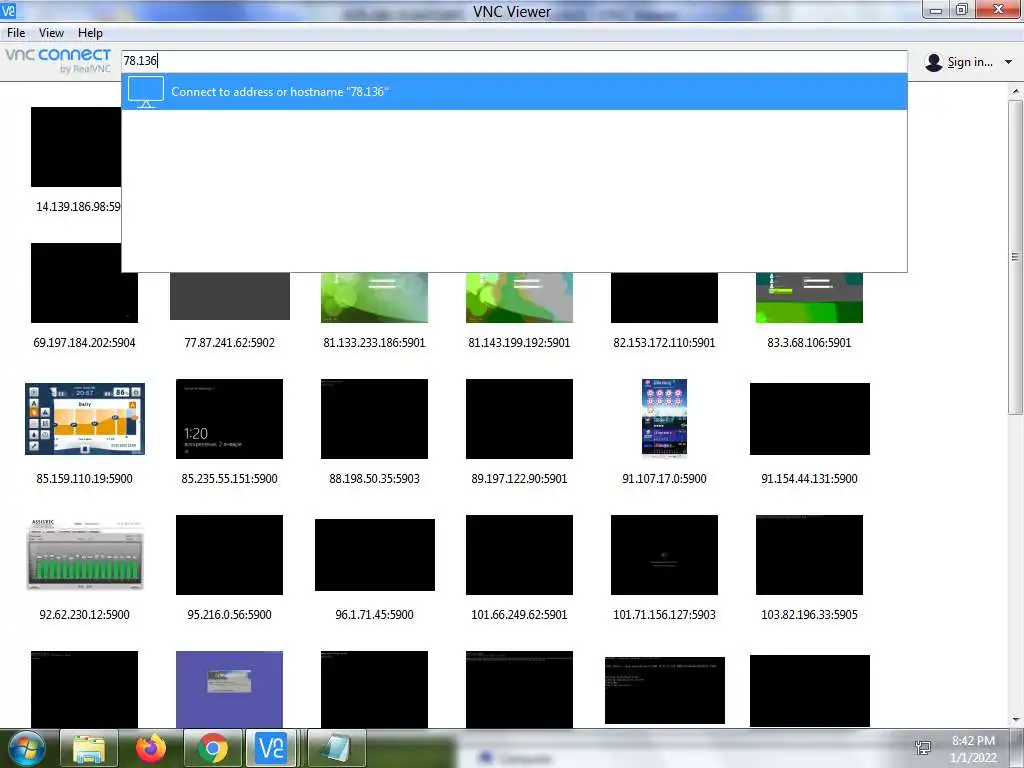Select the label 92.62.230.12:5900
This screenshot has height=768, width=1024.
pyautogui.click(x=84, y=615)
